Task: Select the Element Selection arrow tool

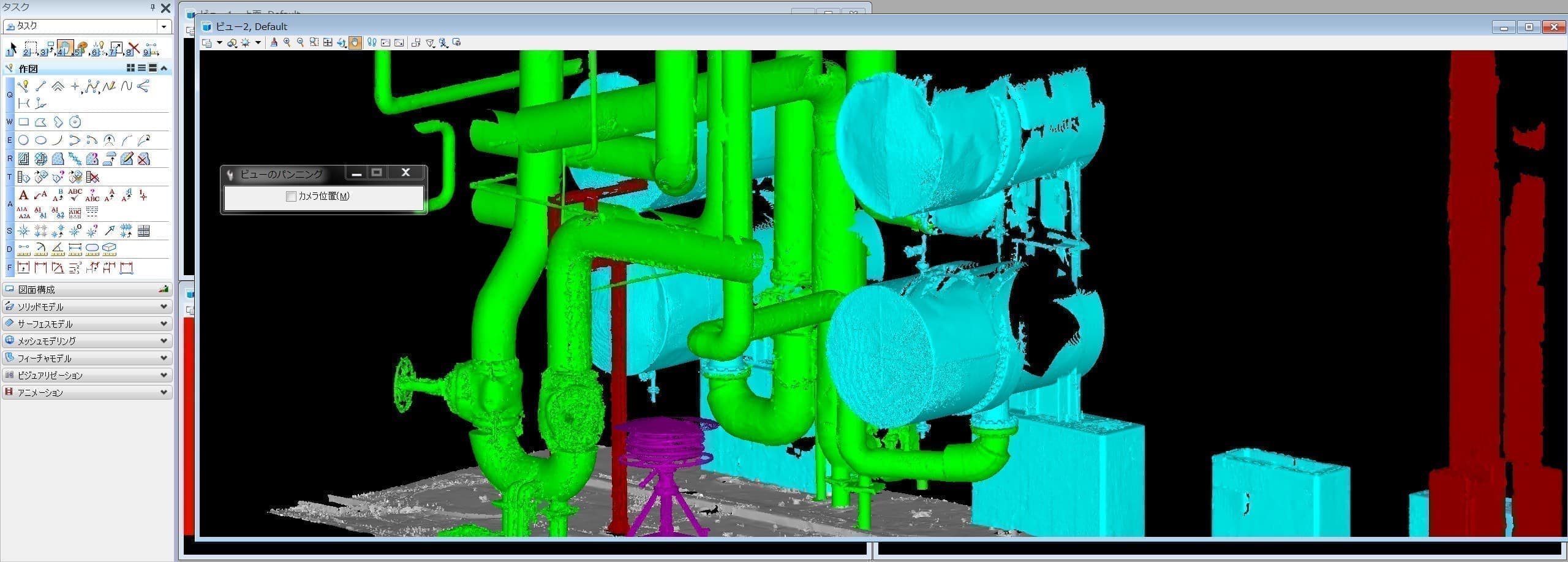Action: [x=12, y=48]
